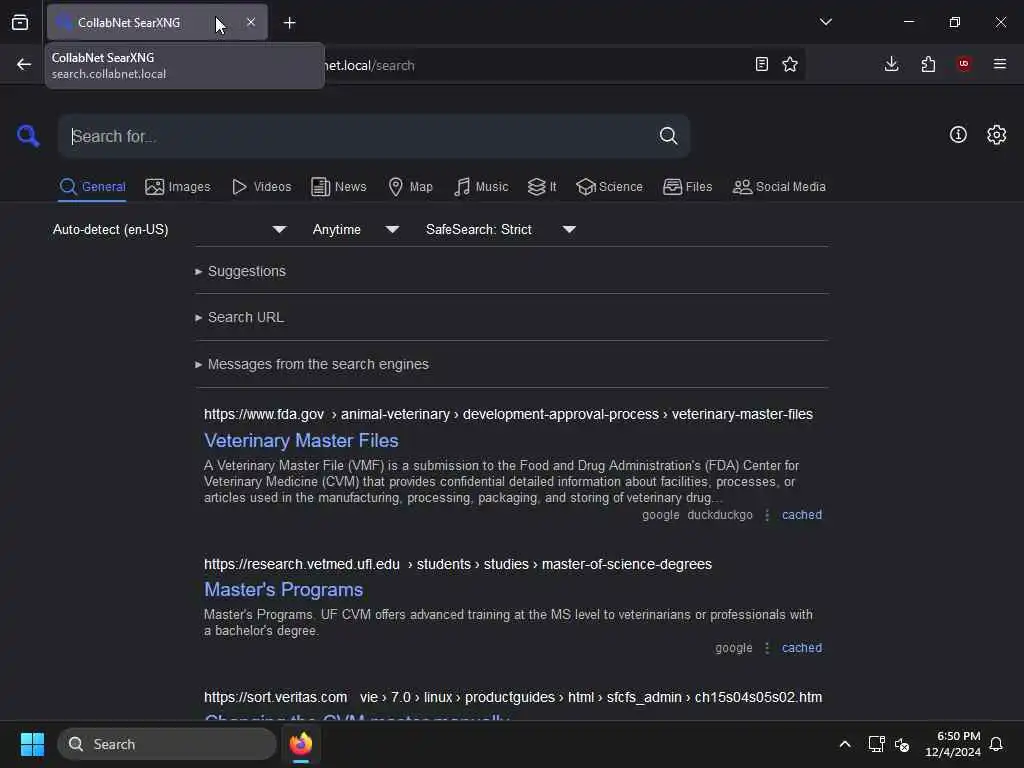Switch to the Science category tab
1024x768 pixels.
point(609,187)
